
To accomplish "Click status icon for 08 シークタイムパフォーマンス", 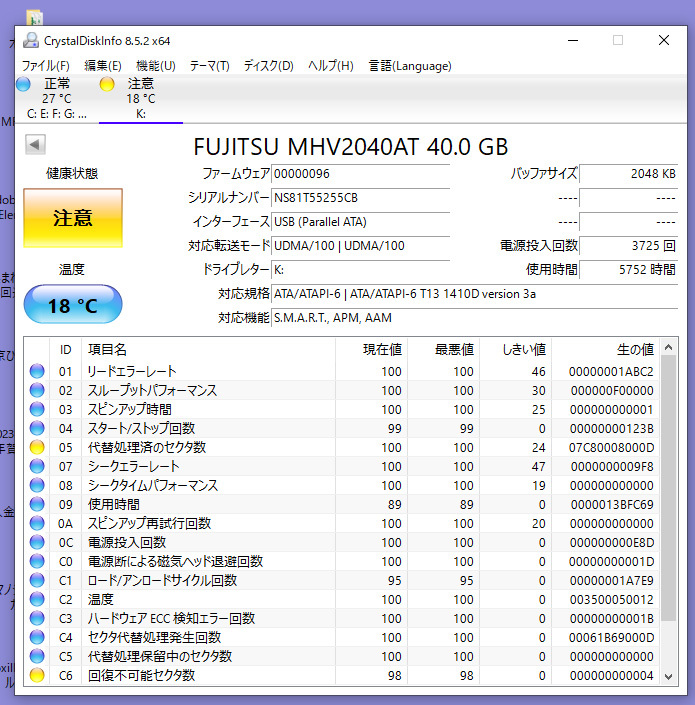I will tap(37, 485).
